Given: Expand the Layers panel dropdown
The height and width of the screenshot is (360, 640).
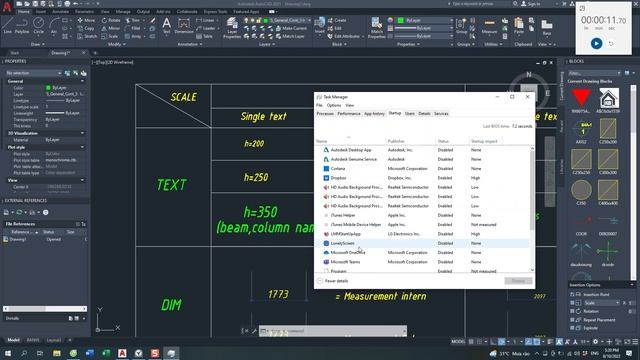Looking at the screenshot, I should pos(267,44).
